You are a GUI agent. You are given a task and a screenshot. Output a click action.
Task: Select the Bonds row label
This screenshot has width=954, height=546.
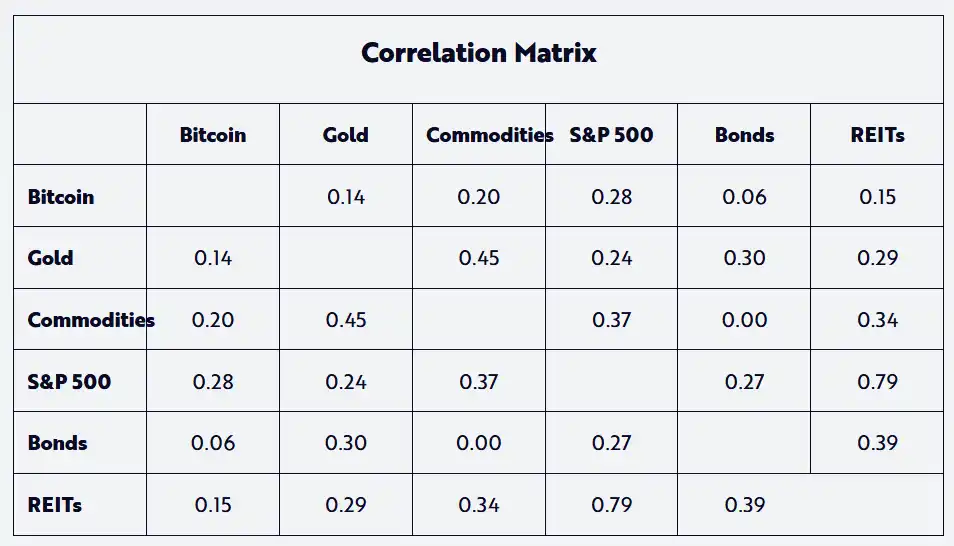point(58,443)
